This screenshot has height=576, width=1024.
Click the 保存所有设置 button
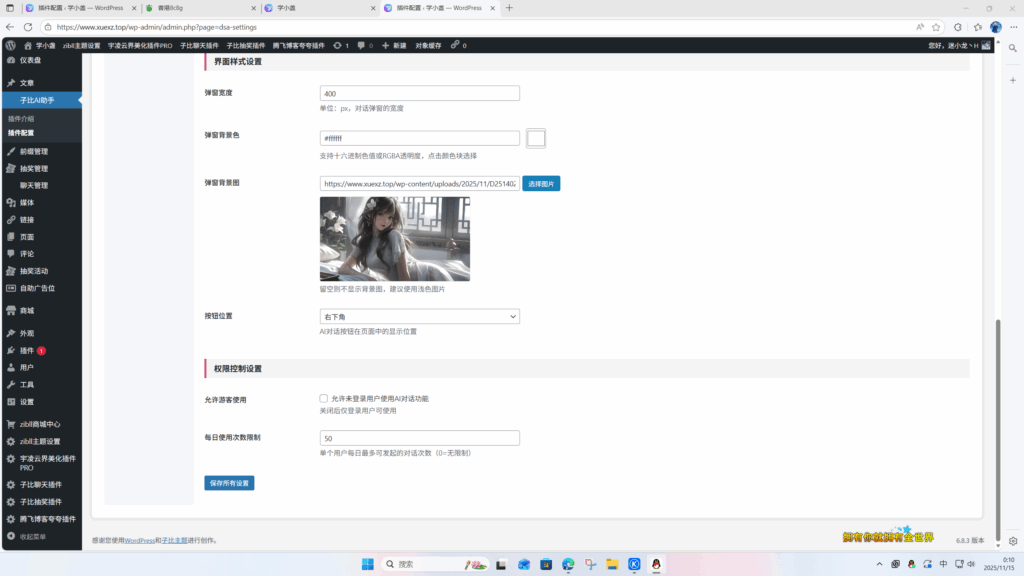(x=231, y=483)
